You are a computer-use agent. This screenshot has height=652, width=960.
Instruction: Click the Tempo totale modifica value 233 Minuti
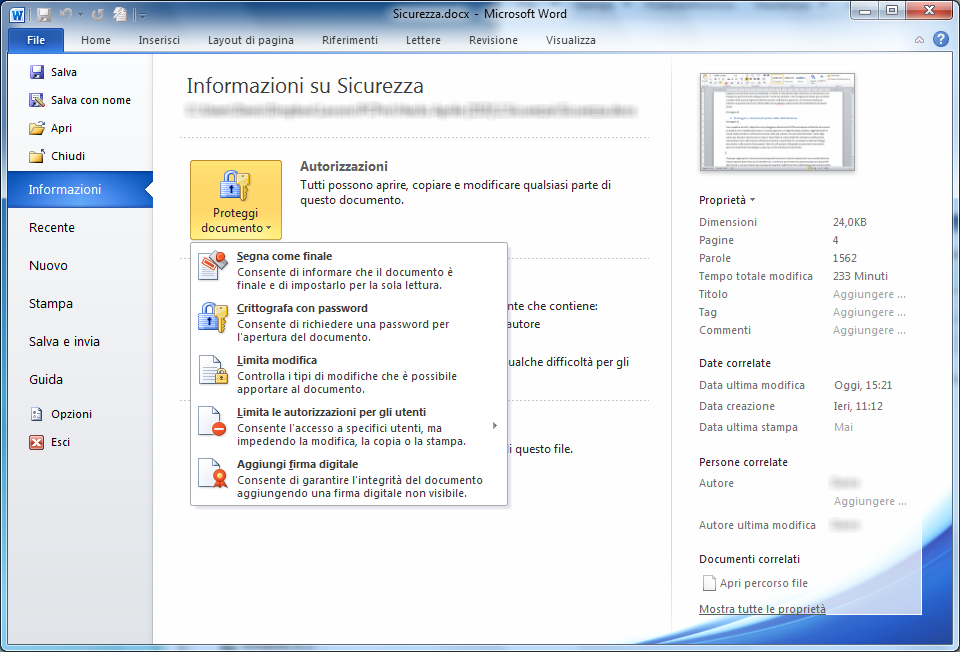[860, 276]
